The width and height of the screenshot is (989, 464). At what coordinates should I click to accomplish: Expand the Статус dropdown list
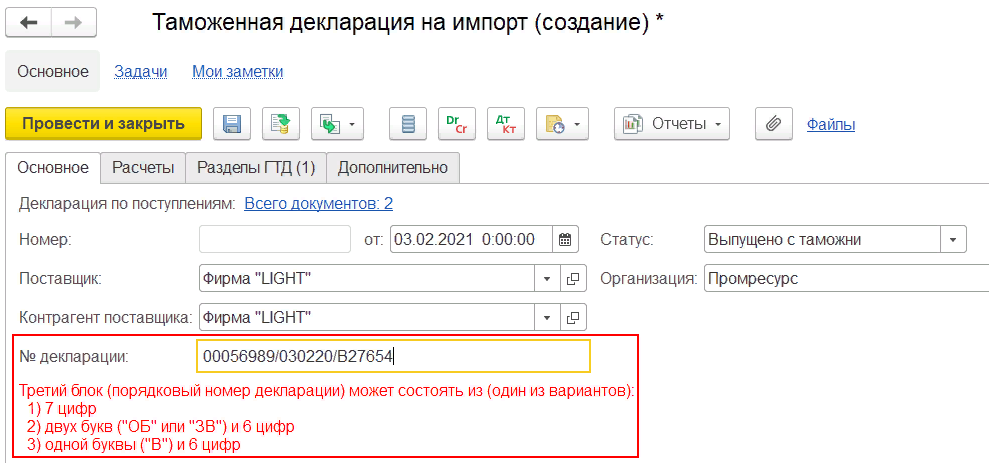click(x=953, y=240)
